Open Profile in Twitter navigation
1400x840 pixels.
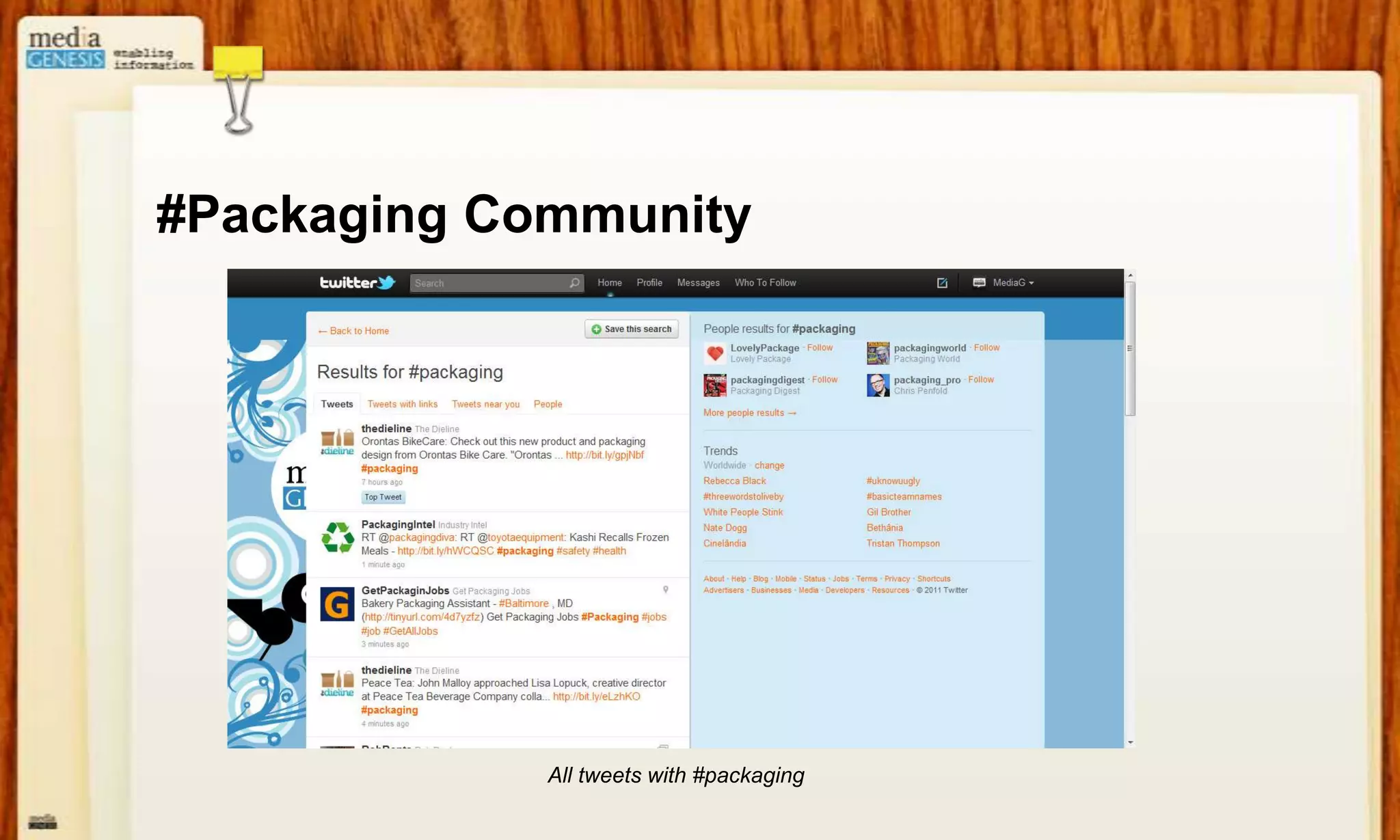649,283
